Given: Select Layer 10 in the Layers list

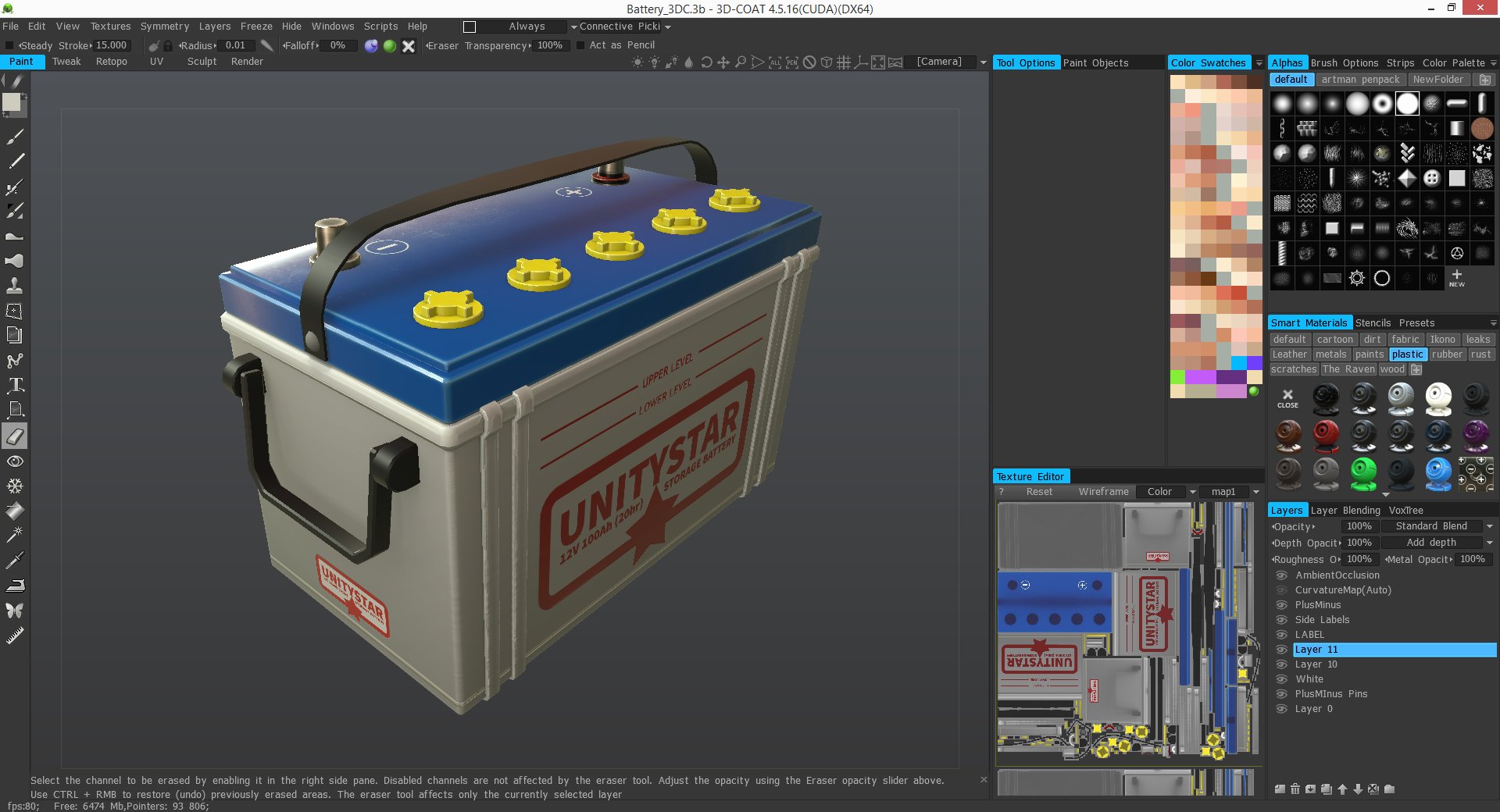Looking at the screenshot, I should [x=1316, y=664].
